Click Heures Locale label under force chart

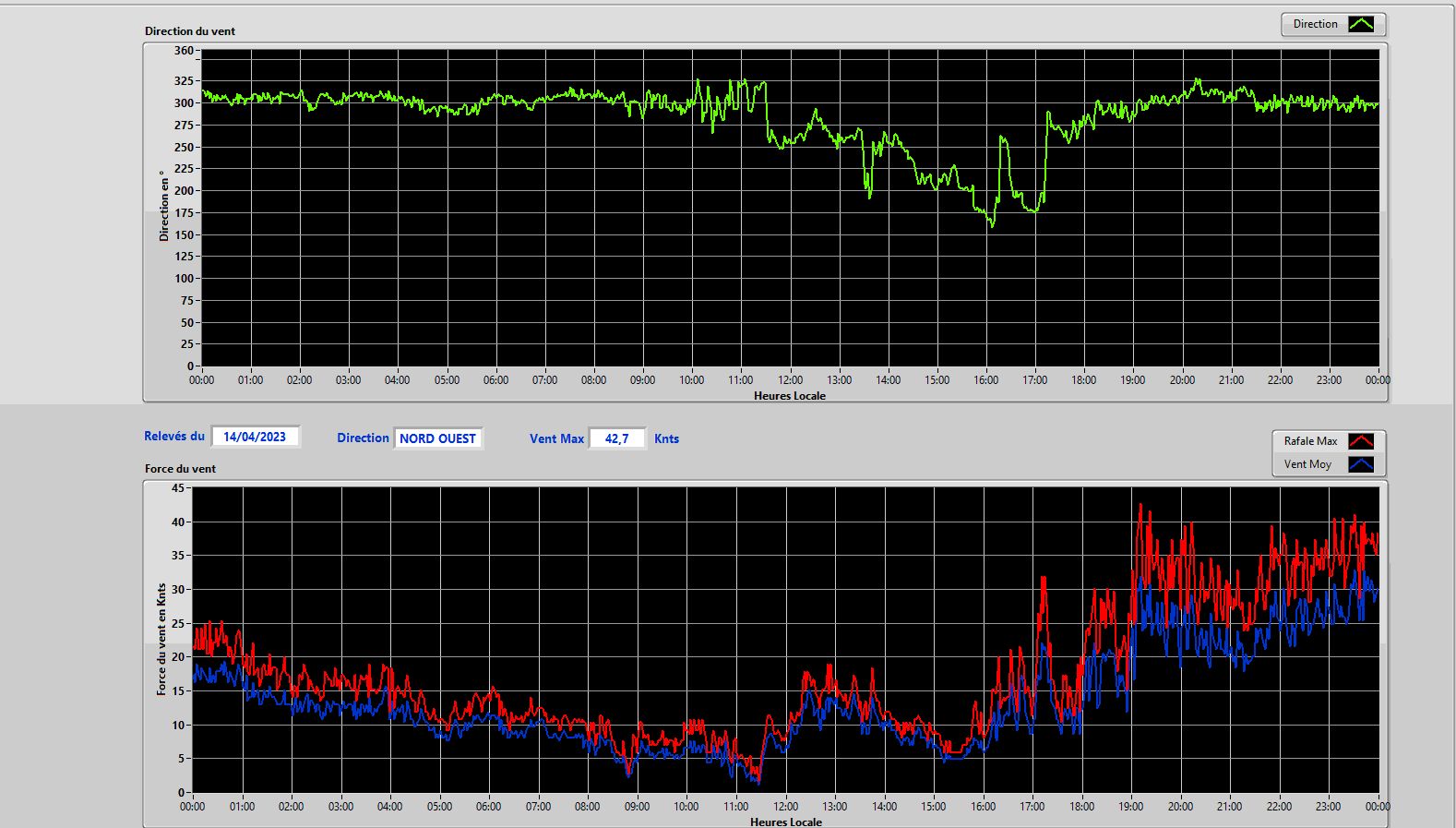coord(786,822)
